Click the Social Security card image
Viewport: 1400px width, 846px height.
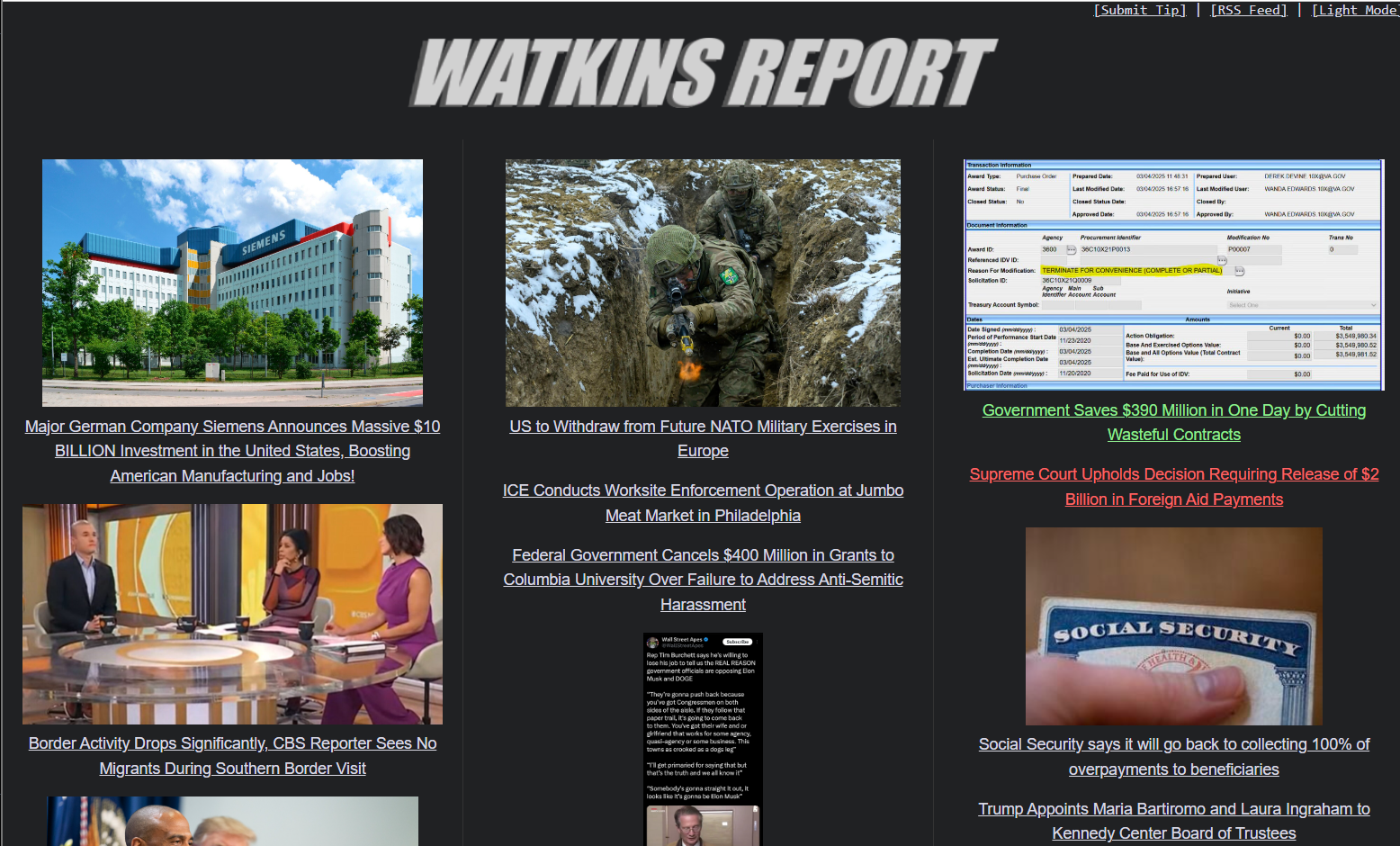(x=1173, y=626)
